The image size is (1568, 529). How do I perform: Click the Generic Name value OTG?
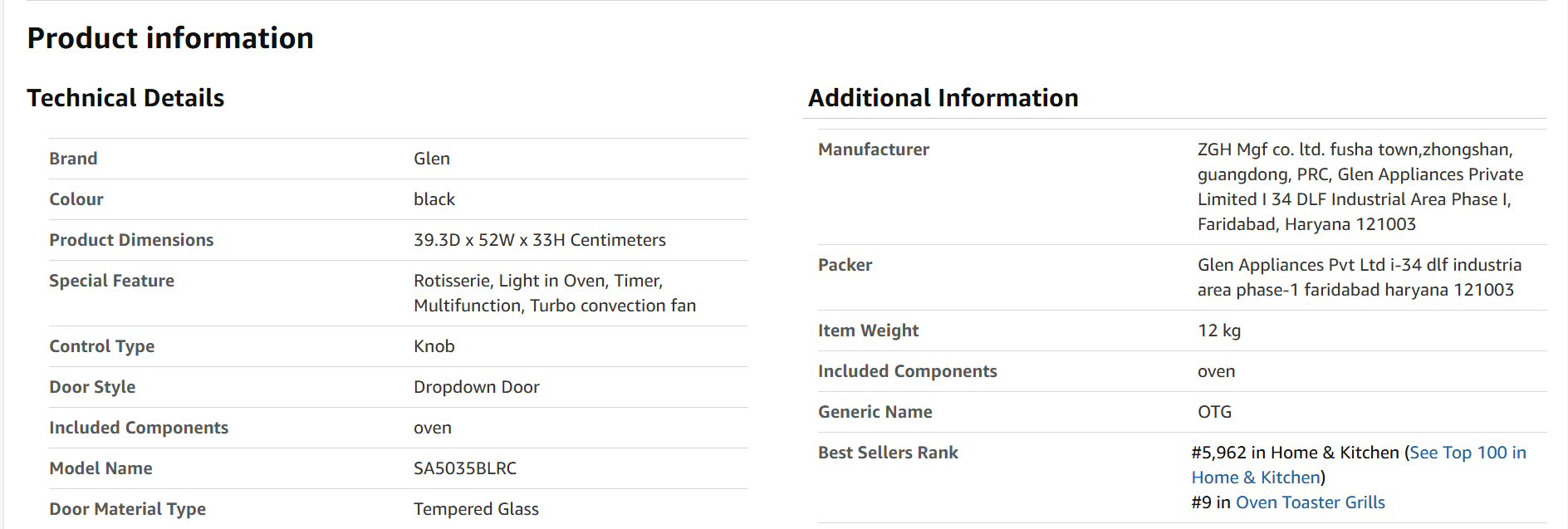point(1214,412)
